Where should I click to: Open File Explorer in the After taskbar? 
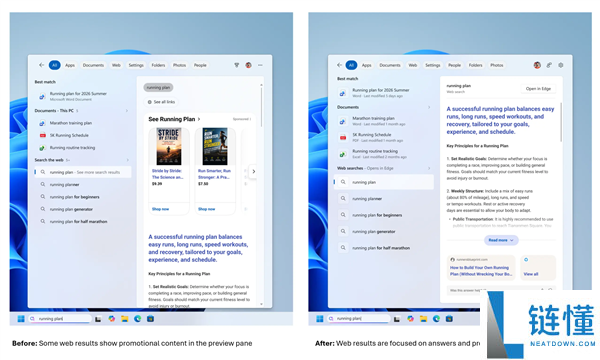pyautogui.click(x=424, y=319)
